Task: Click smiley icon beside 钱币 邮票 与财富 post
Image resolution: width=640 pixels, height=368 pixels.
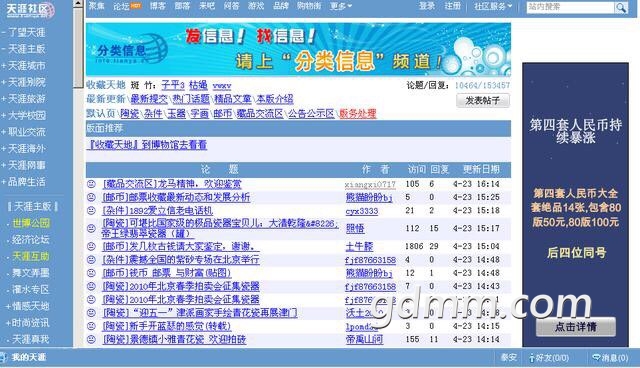Action: coord(91,273)
